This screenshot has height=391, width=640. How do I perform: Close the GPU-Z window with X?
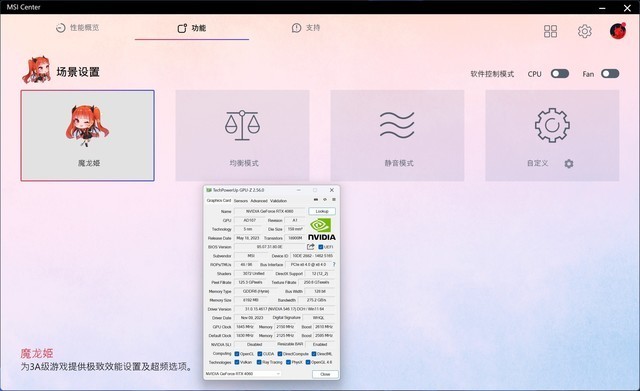click(332, 190)
